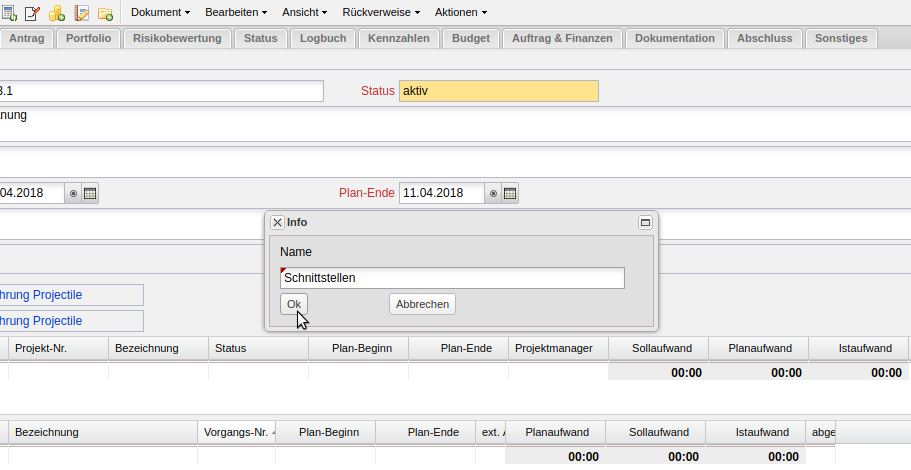Click the Name field containing Schnittstellen
The width and height of the screenshot is (911, 470).
[x=452, y=278]
